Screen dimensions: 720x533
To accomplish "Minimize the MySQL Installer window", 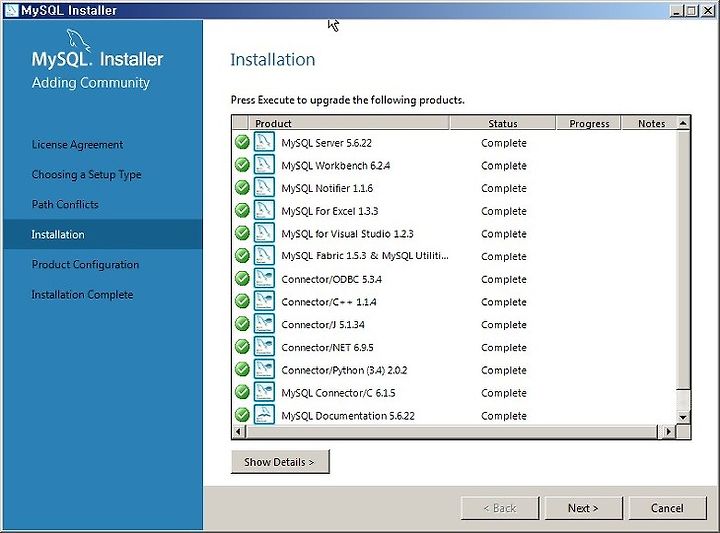I will click(675, 11).
